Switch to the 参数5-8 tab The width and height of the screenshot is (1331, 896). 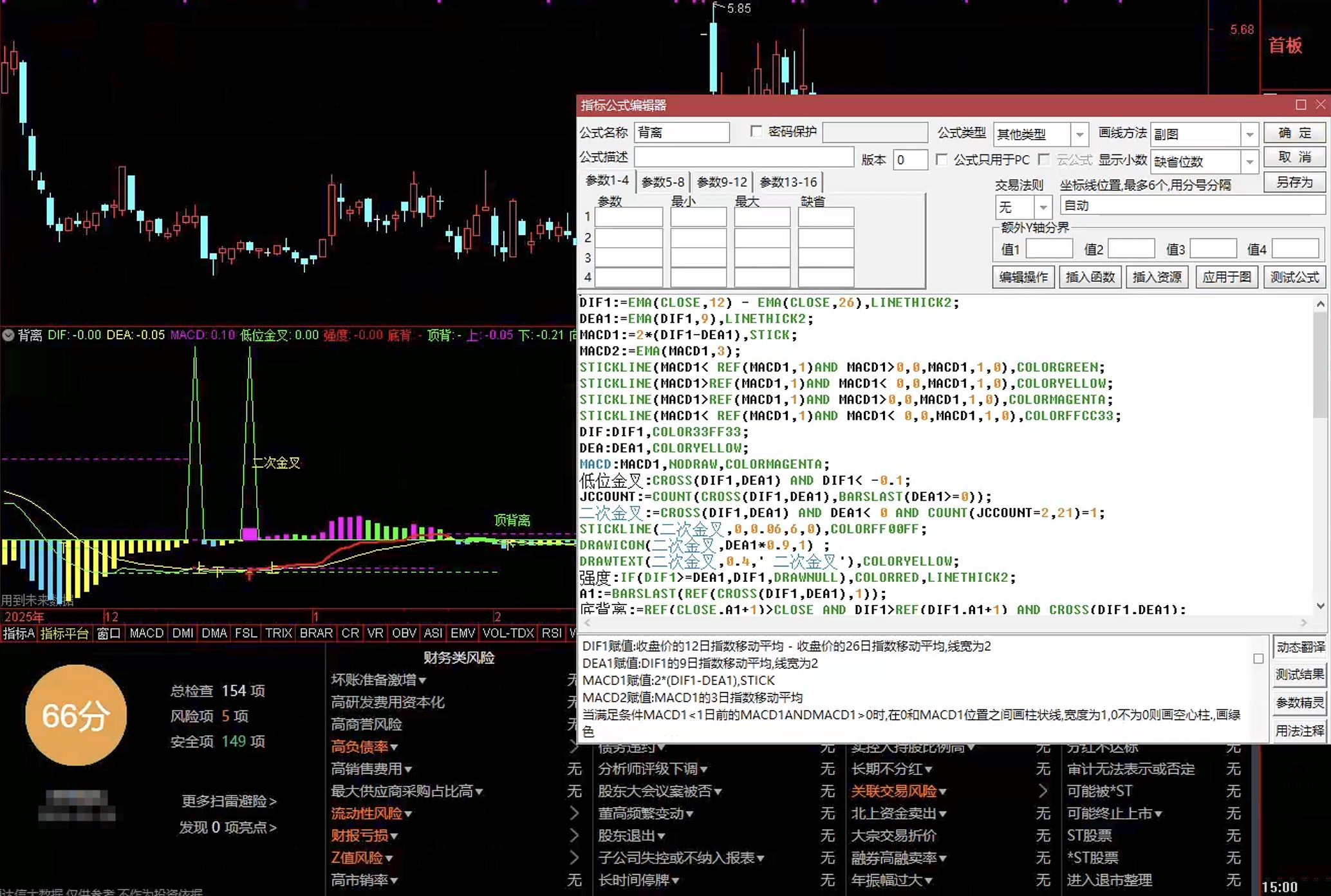[663, 182]
